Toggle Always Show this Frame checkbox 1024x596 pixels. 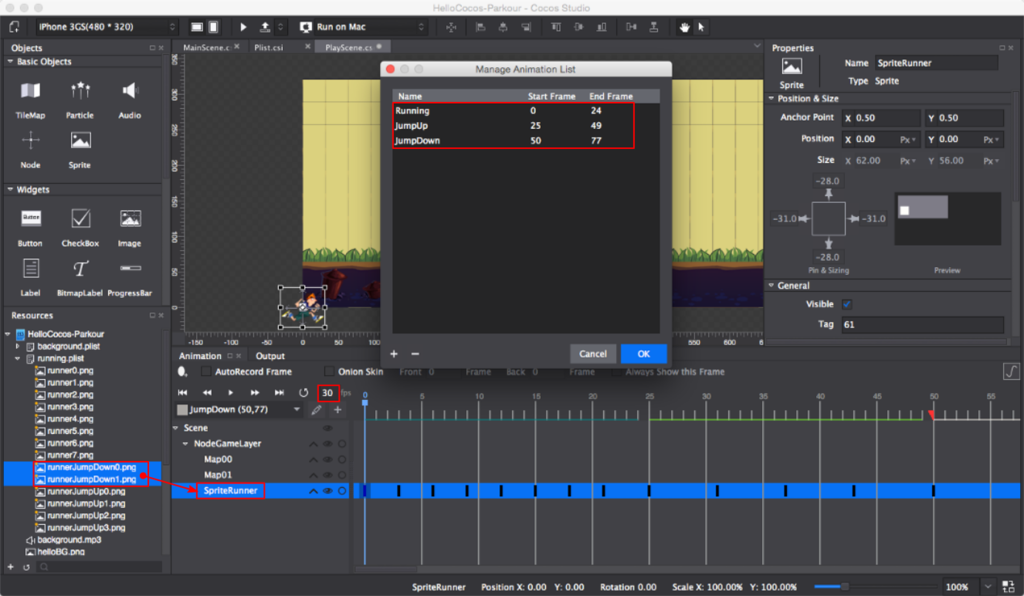tap(616, 371)
